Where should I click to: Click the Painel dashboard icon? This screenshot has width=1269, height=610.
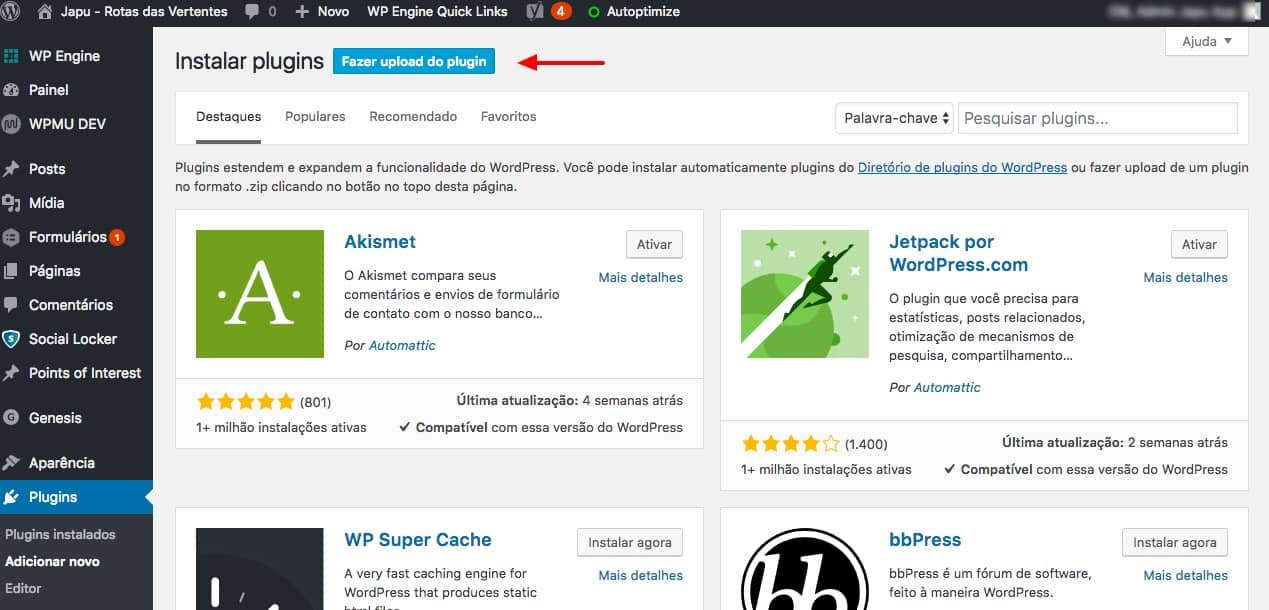[12, 90]
